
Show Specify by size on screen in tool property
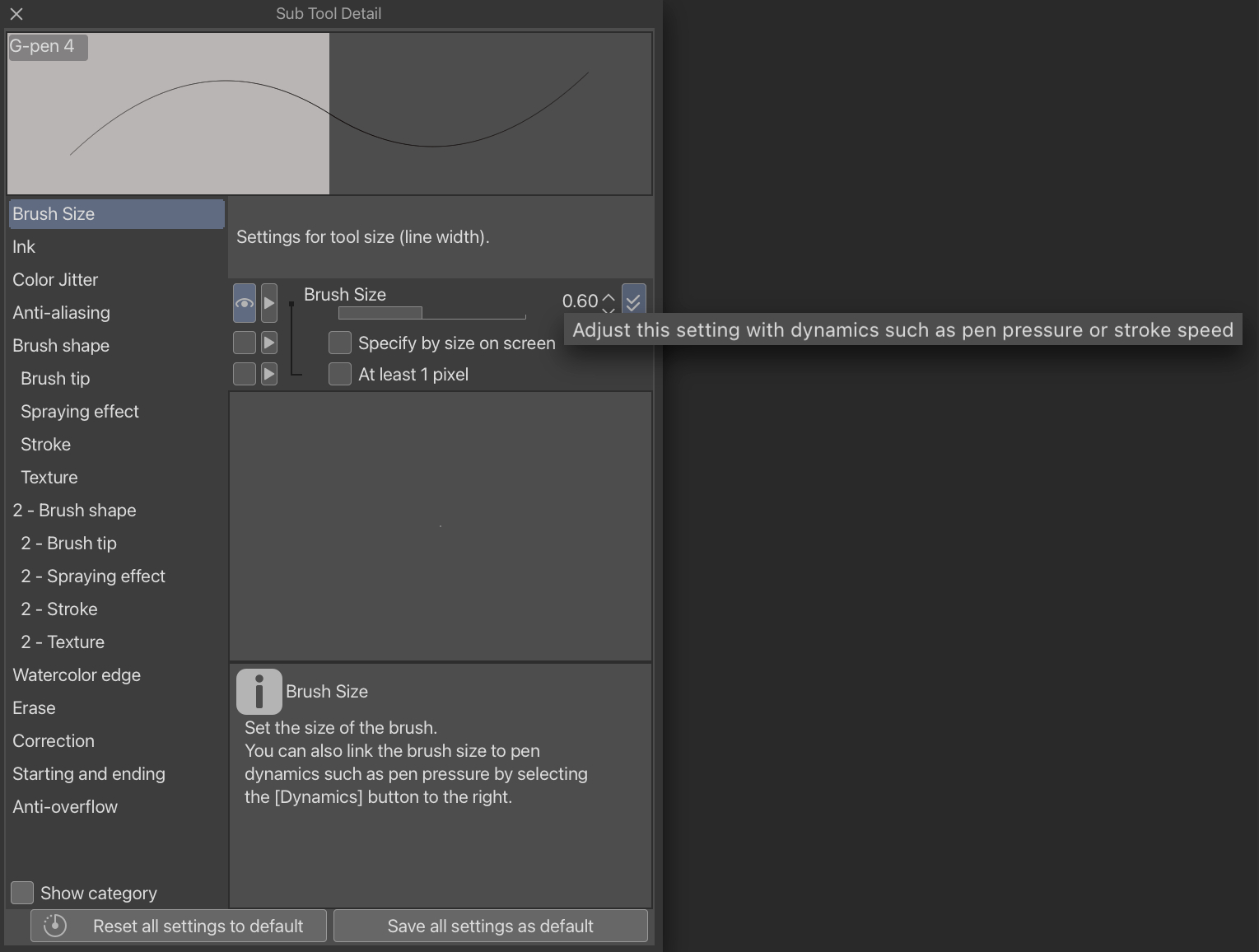(245, 343)
